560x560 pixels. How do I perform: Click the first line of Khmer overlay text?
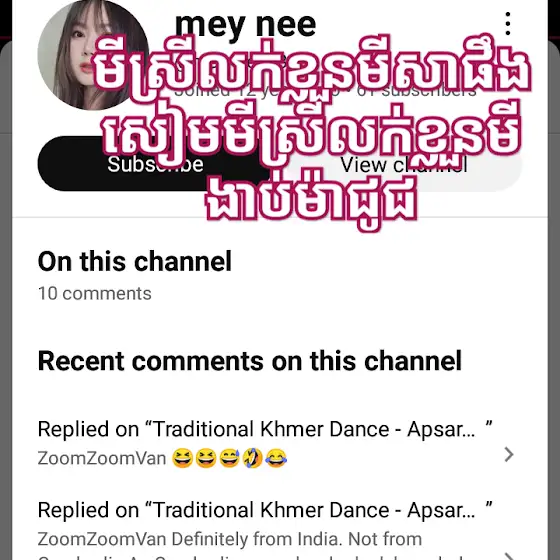pos(310,71)
